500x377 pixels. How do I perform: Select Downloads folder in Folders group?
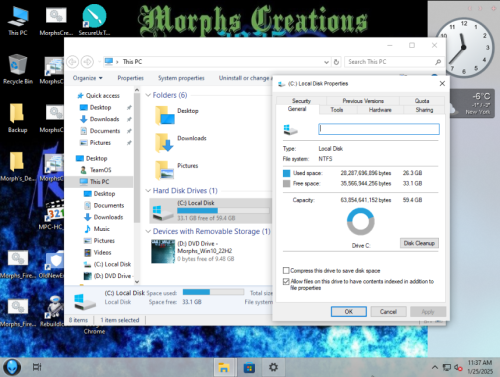[181, 143]
